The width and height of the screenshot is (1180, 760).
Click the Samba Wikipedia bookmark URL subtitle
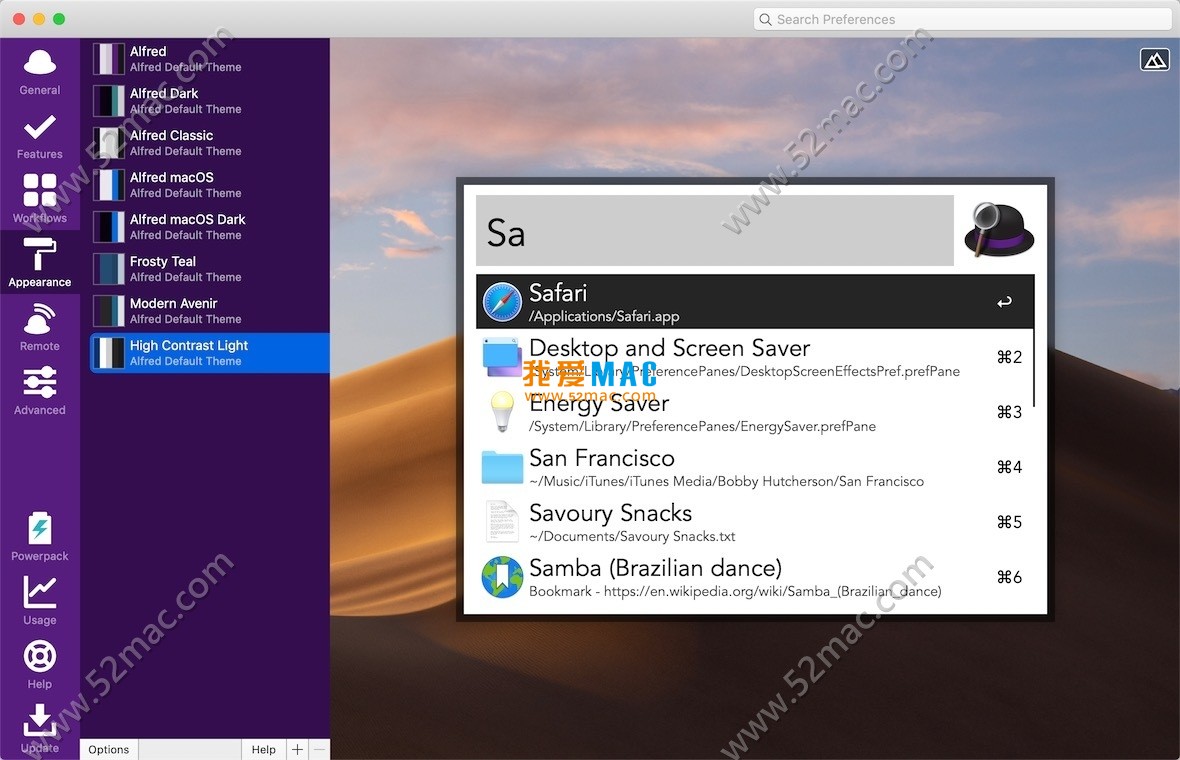735,591
